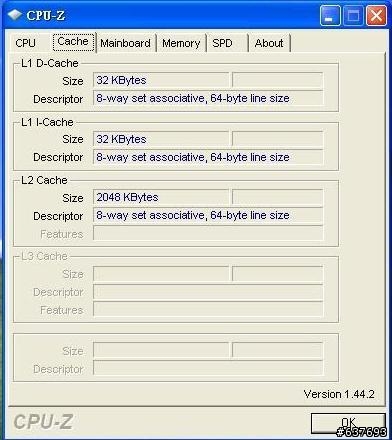The height and width of the screenshot is (440, 392).
Task: Click the L1 I-Cache descriptor field
Action: tap(208, 157)
